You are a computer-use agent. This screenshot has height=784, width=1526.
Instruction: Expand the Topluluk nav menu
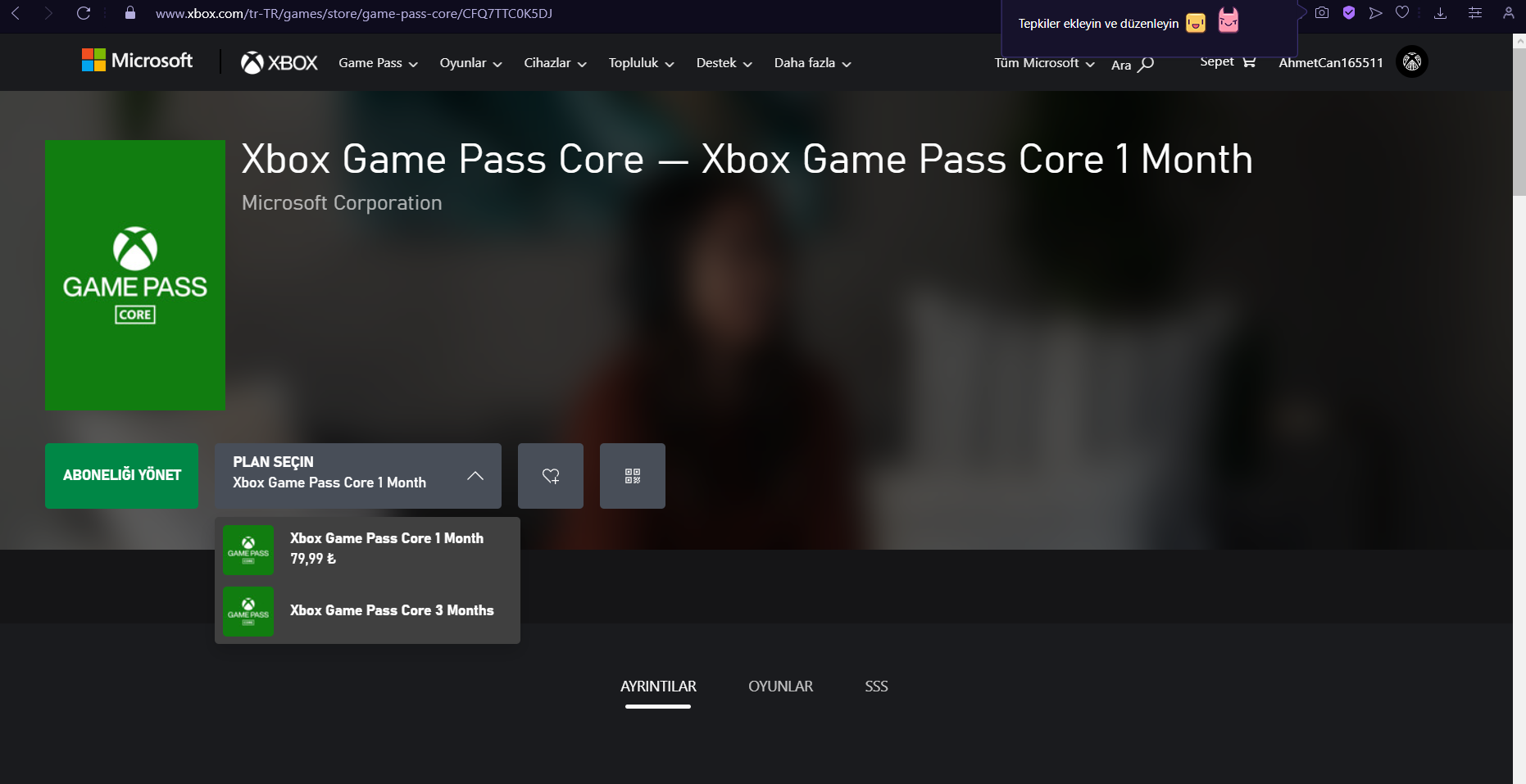coord(641,63)
